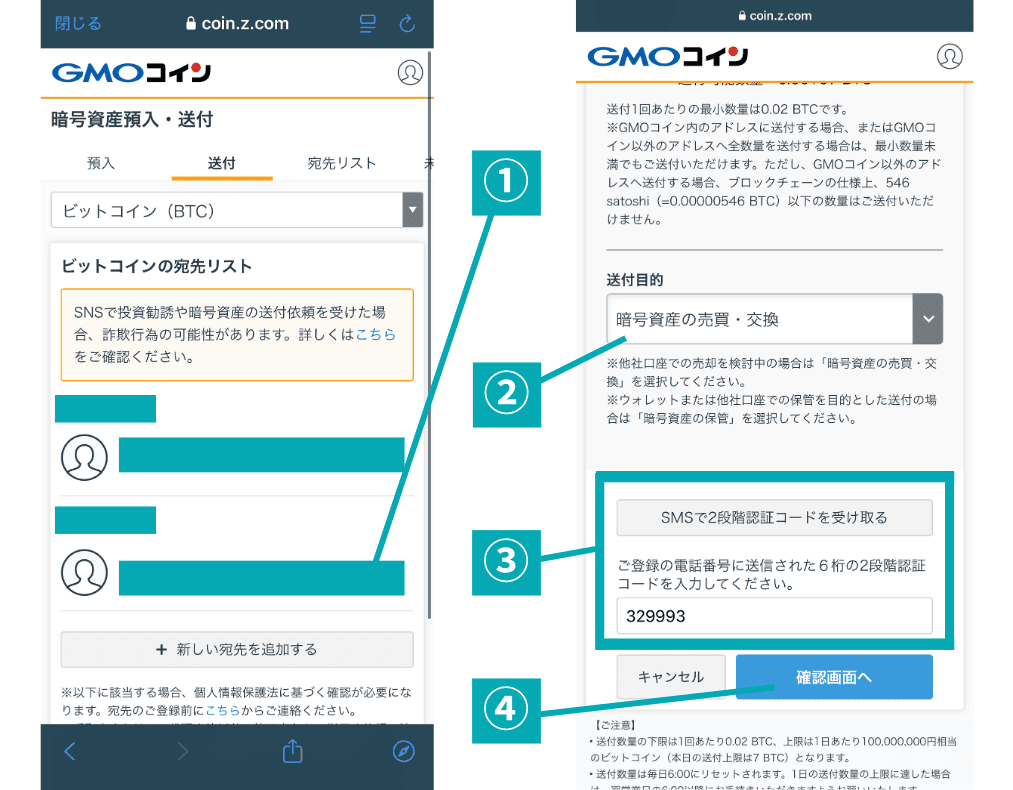Open the reader view icon in address bar

368,23
